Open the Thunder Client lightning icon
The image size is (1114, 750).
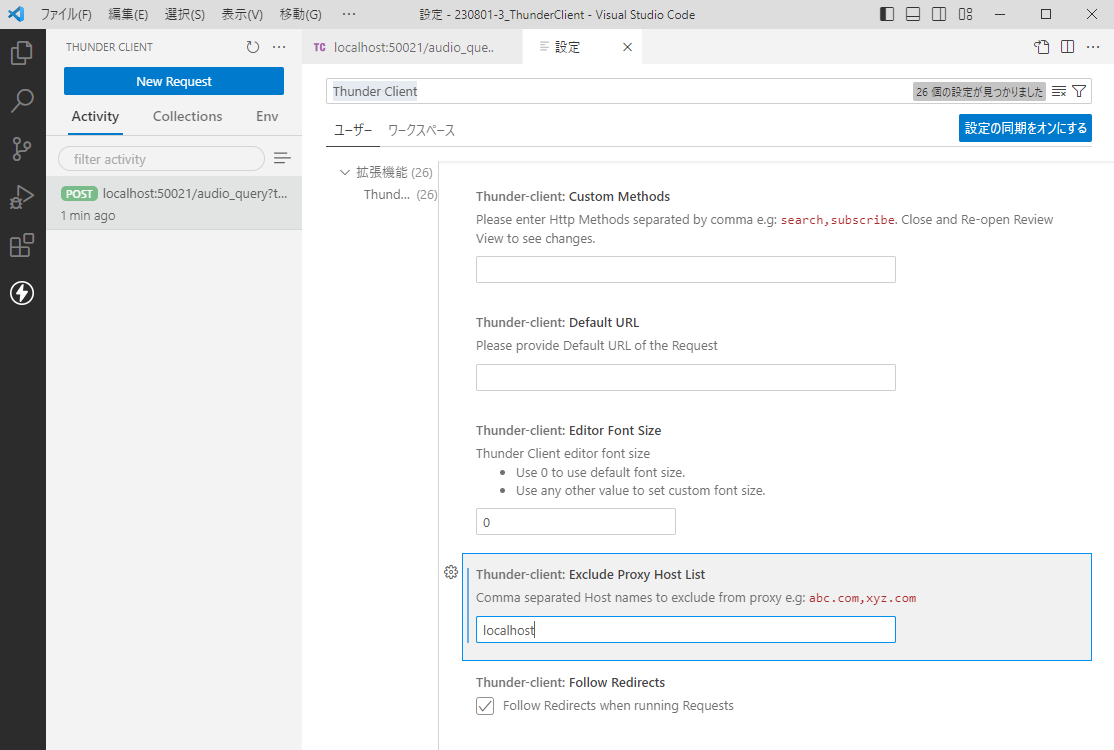(x=22, y=293)
